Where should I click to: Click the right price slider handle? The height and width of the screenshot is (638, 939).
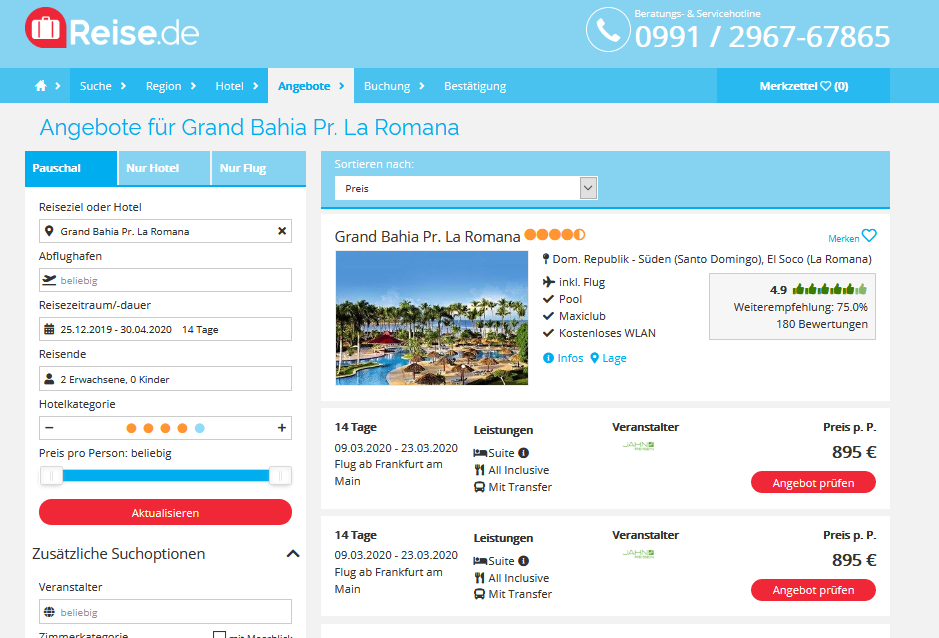click(x=280, y=476)
